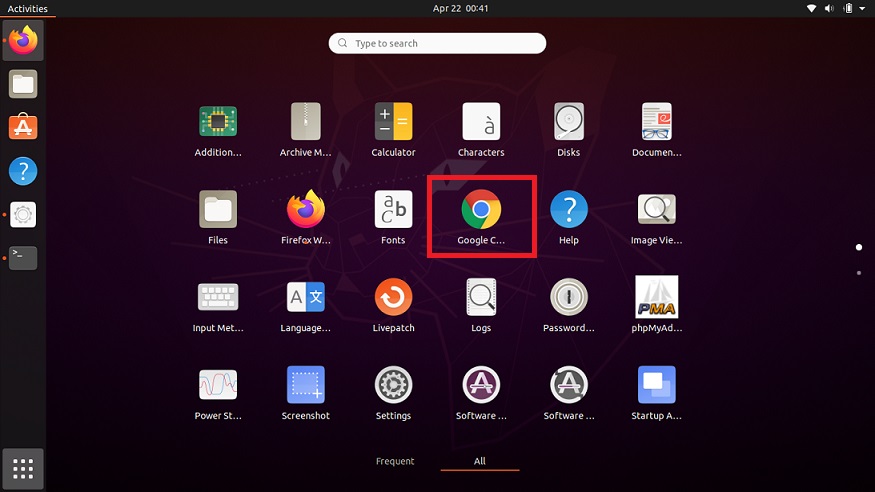Open Help app in the grid
The width and height of the screenshot is (875, 492).
pos(569,209)
